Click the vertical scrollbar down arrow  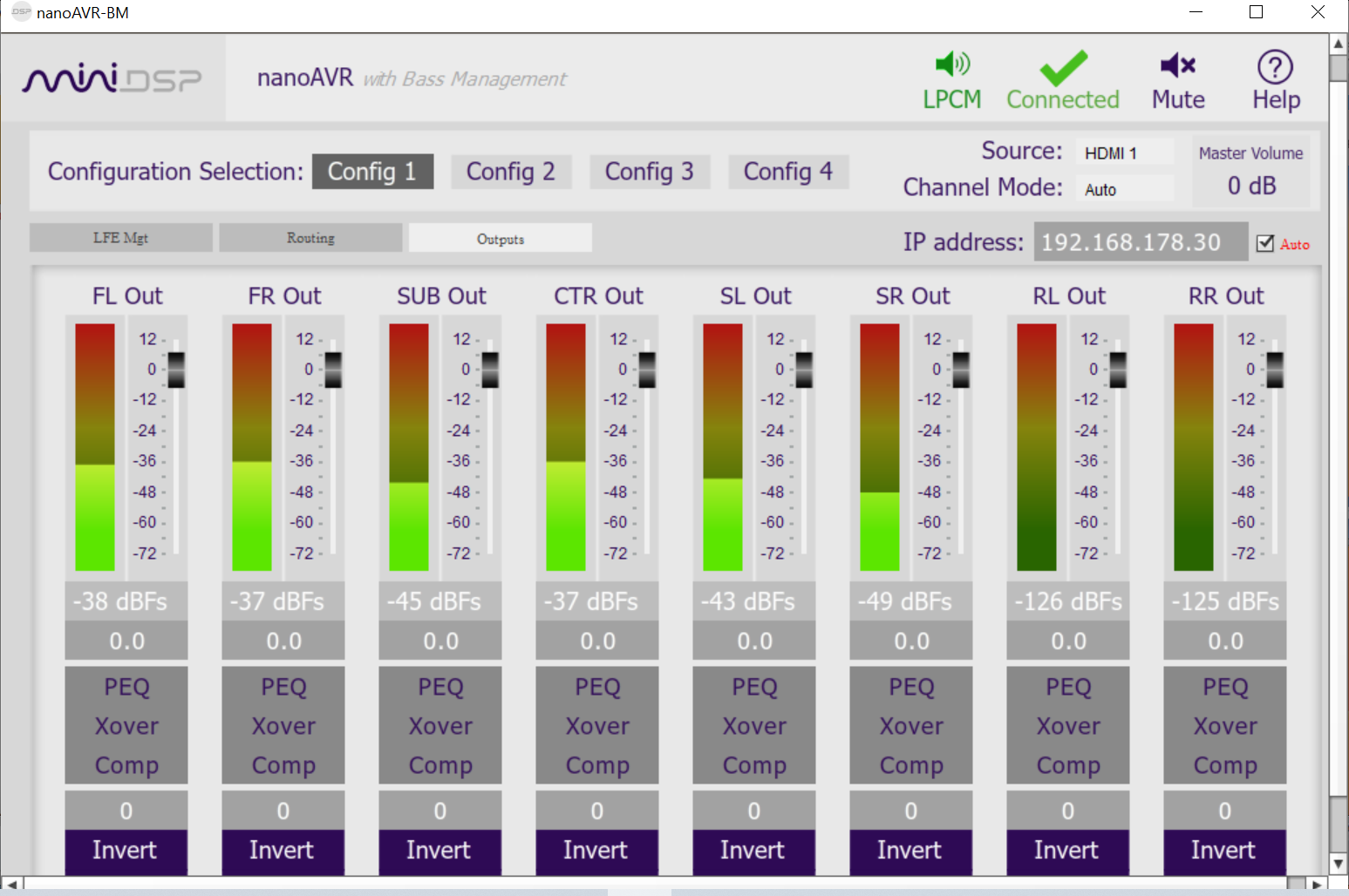[1339, 864]
